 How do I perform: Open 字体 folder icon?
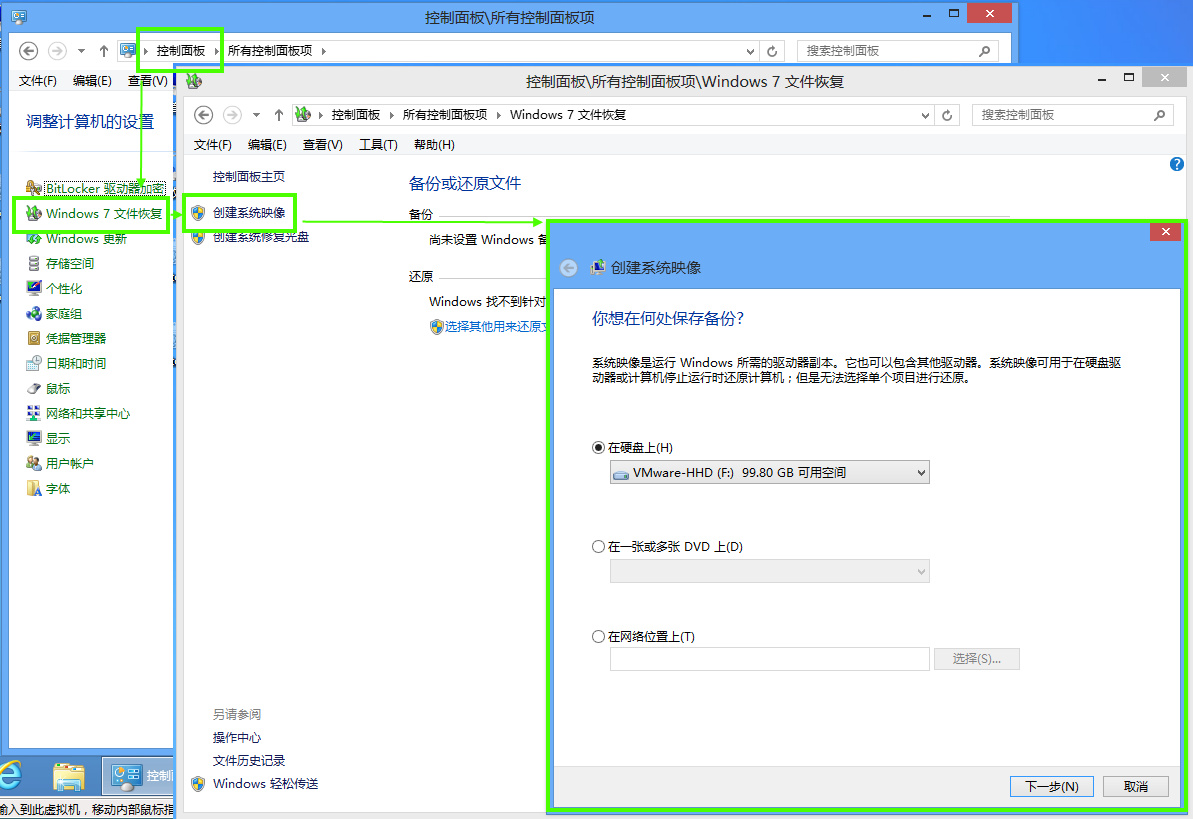[x=33, y=488]
